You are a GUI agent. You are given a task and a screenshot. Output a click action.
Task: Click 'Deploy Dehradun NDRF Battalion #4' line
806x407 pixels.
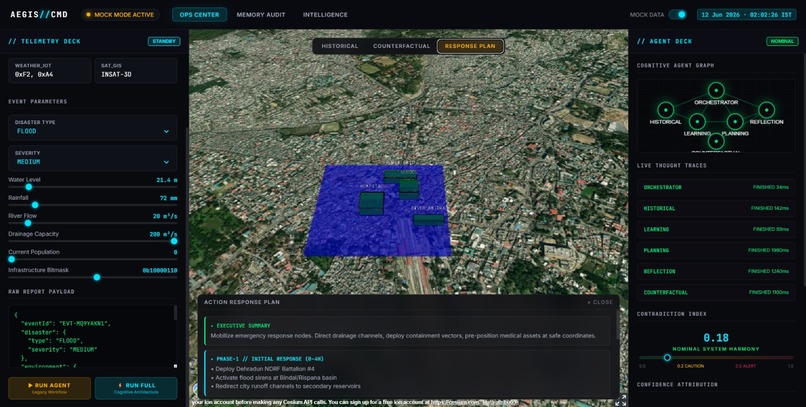coord(263,368)
